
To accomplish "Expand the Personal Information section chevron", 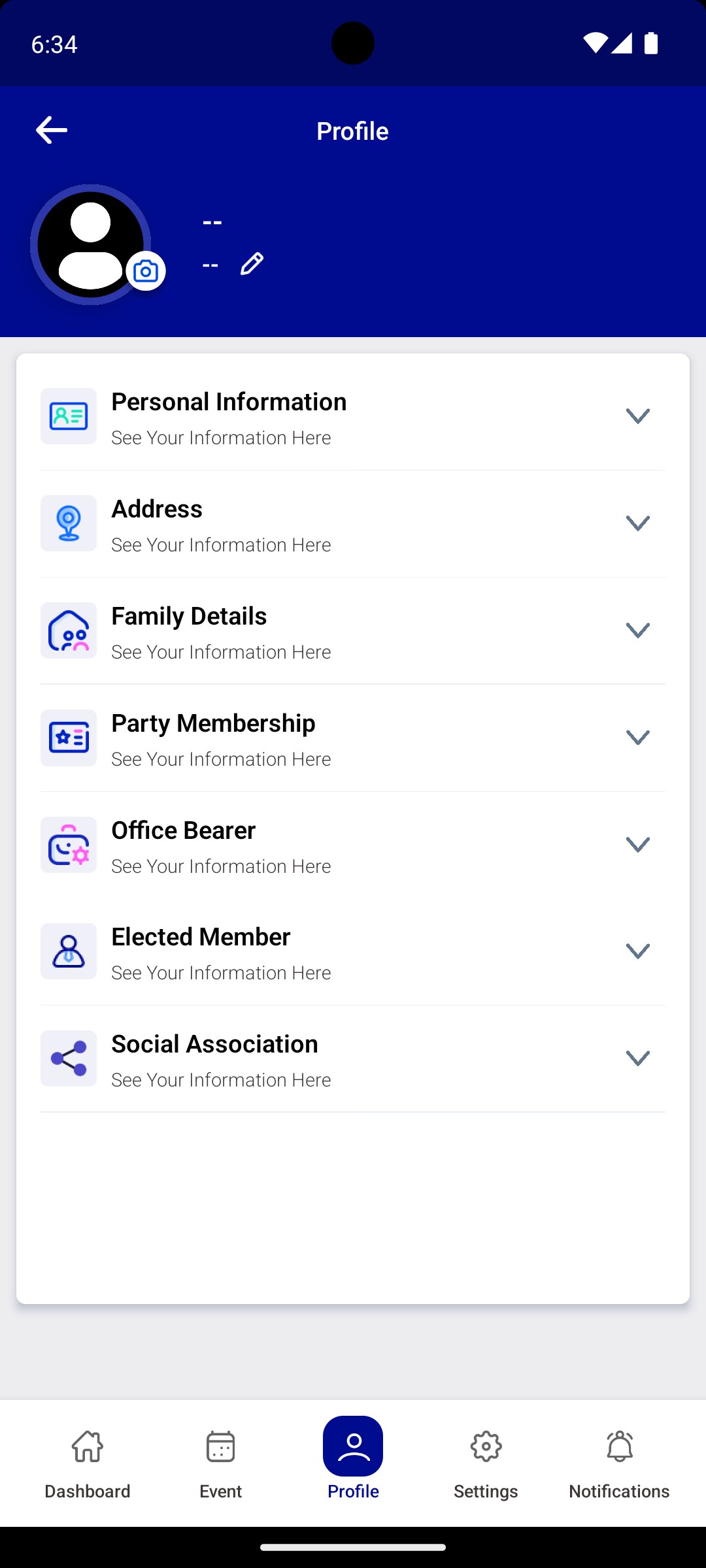I will 637,416.
